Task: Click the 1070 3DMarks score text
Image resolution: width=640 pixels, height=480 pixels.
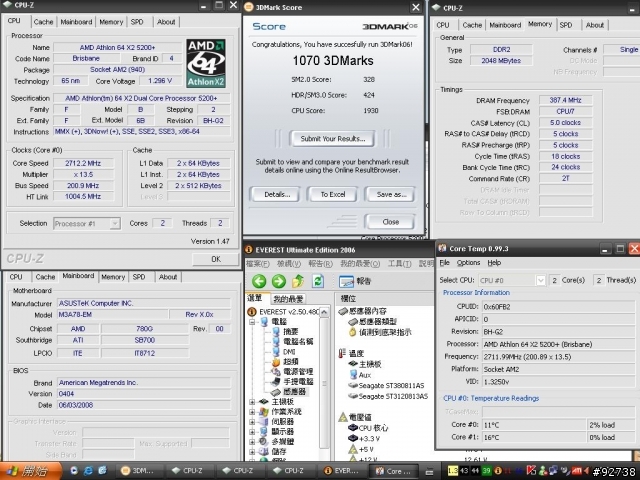Action: pos(333,61)
